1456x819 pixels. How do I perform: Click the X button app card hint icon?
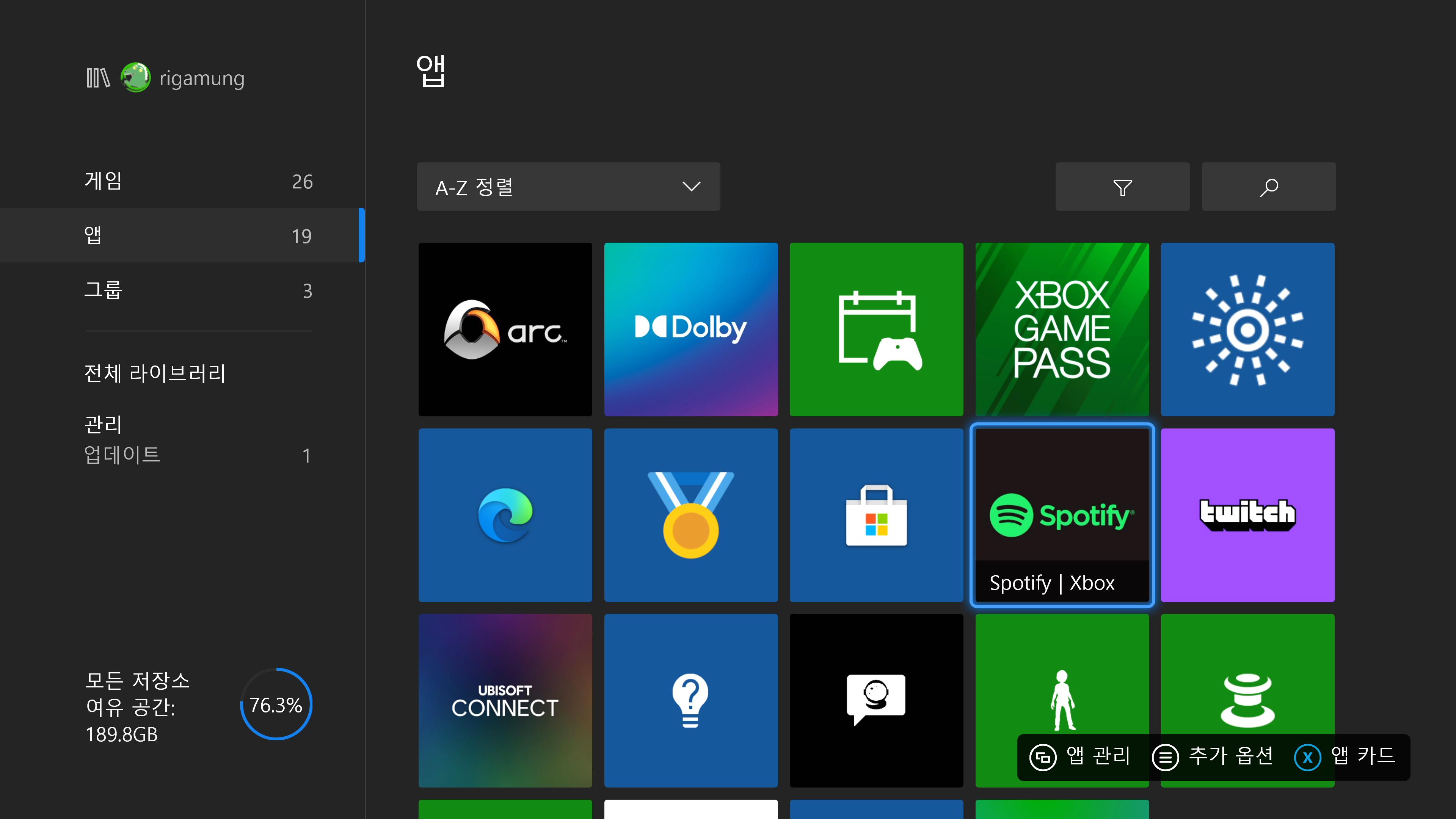[x=1307, y=758]
